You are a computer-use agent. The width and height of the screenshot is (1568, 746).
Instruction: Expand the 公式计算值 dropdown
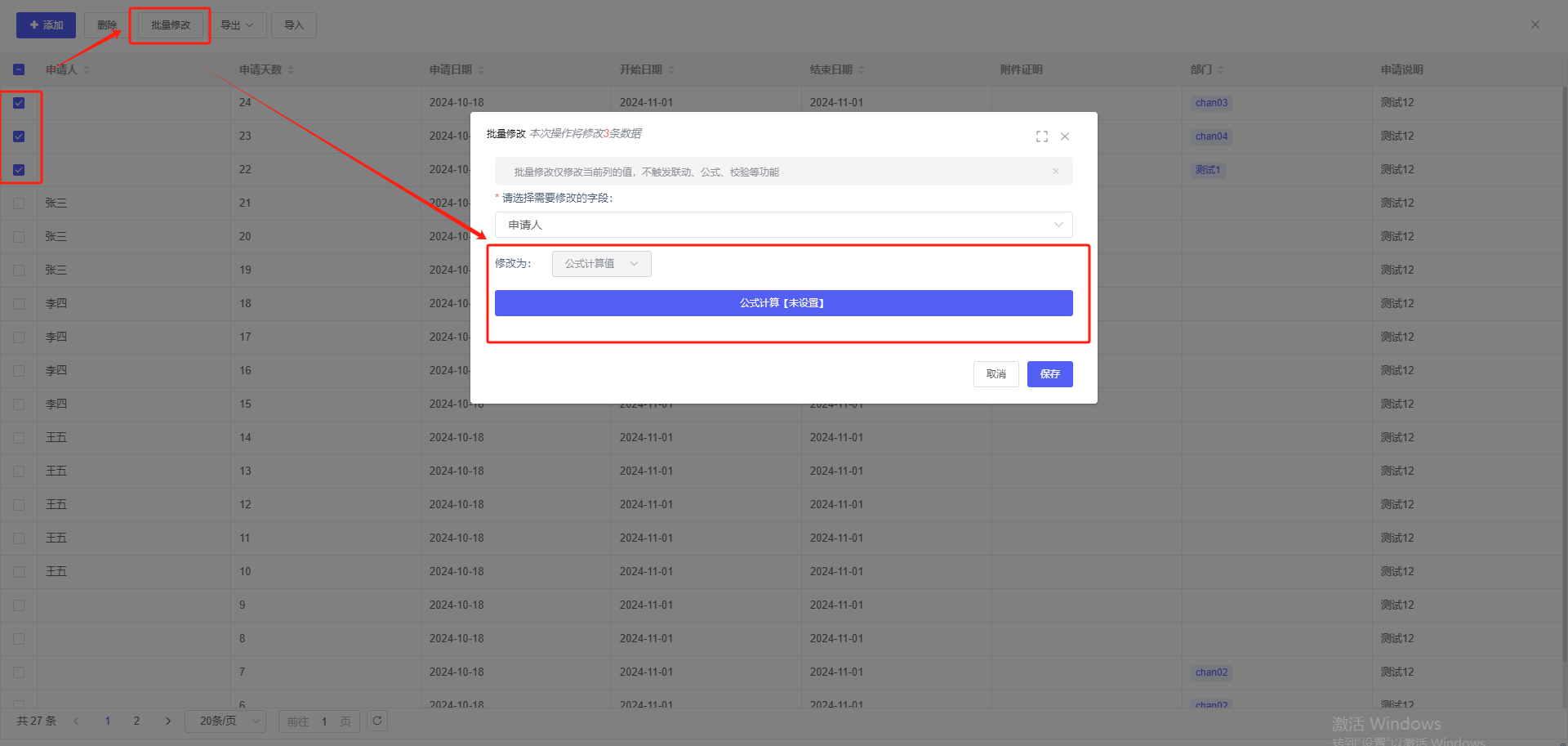(601, 264)
